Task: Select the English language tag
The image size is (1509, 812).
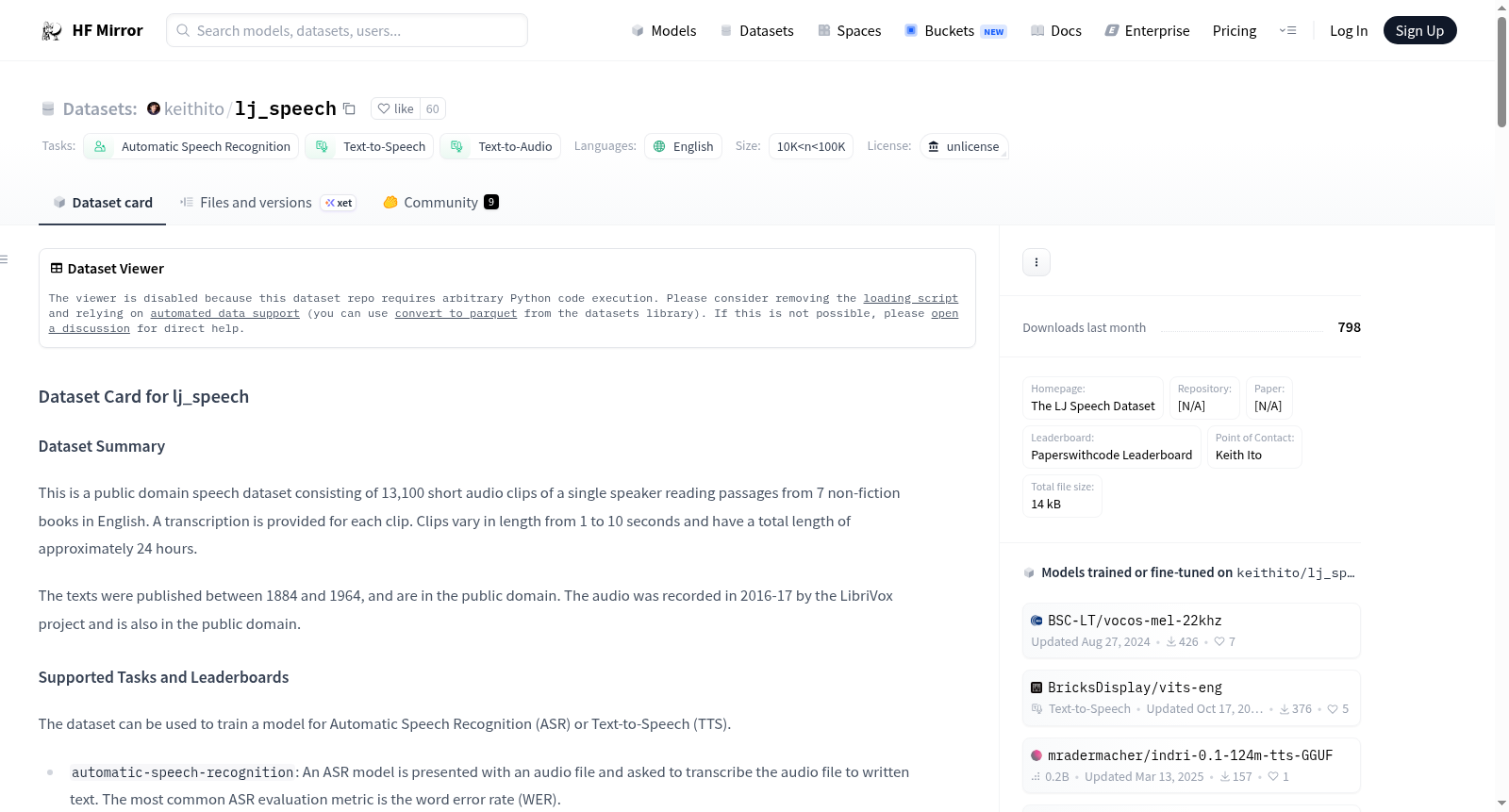Action: pyautogui.click(x=684, y=146)
